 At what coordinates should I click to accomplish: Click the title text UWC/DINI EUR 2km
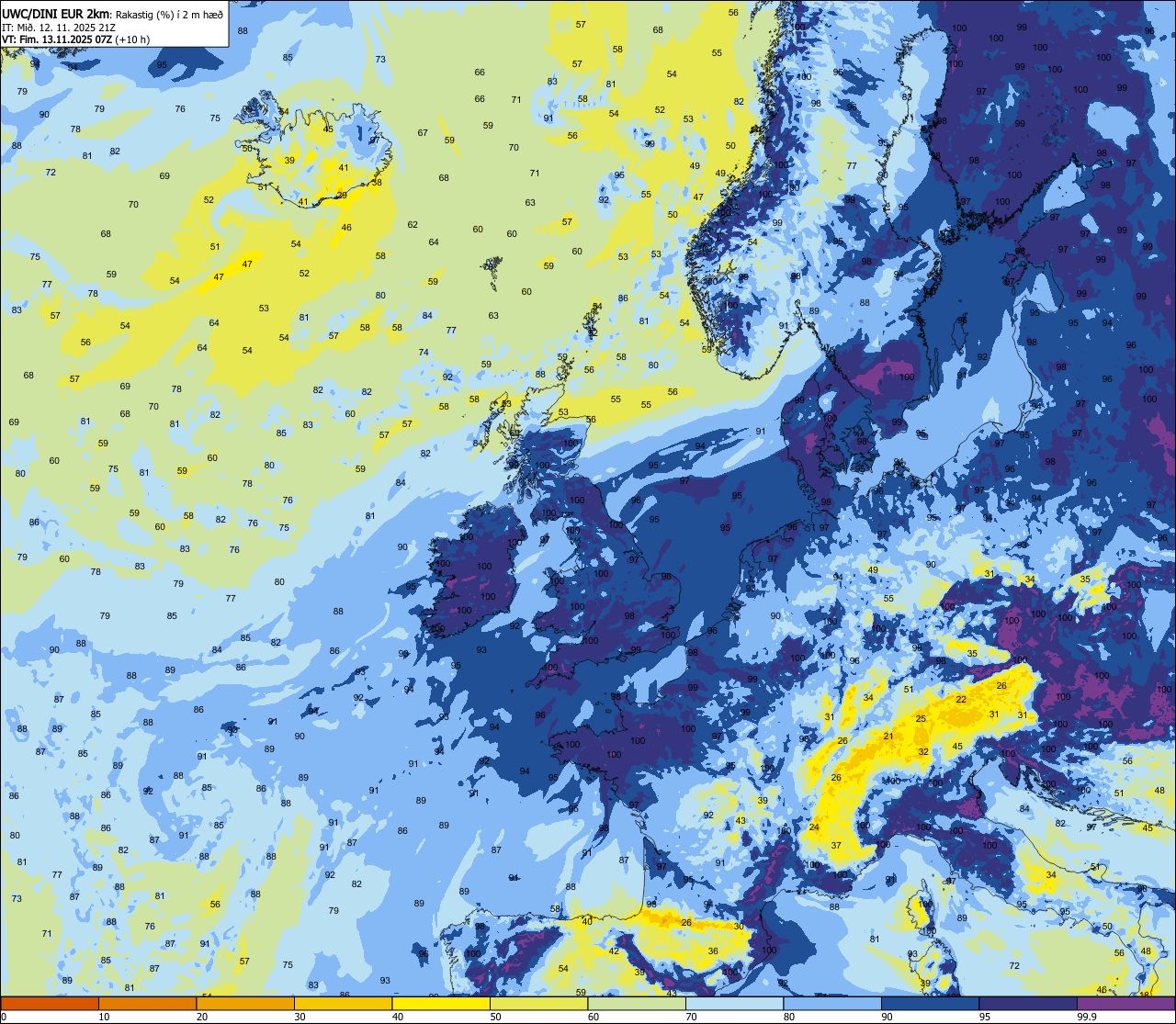point(56,14)
